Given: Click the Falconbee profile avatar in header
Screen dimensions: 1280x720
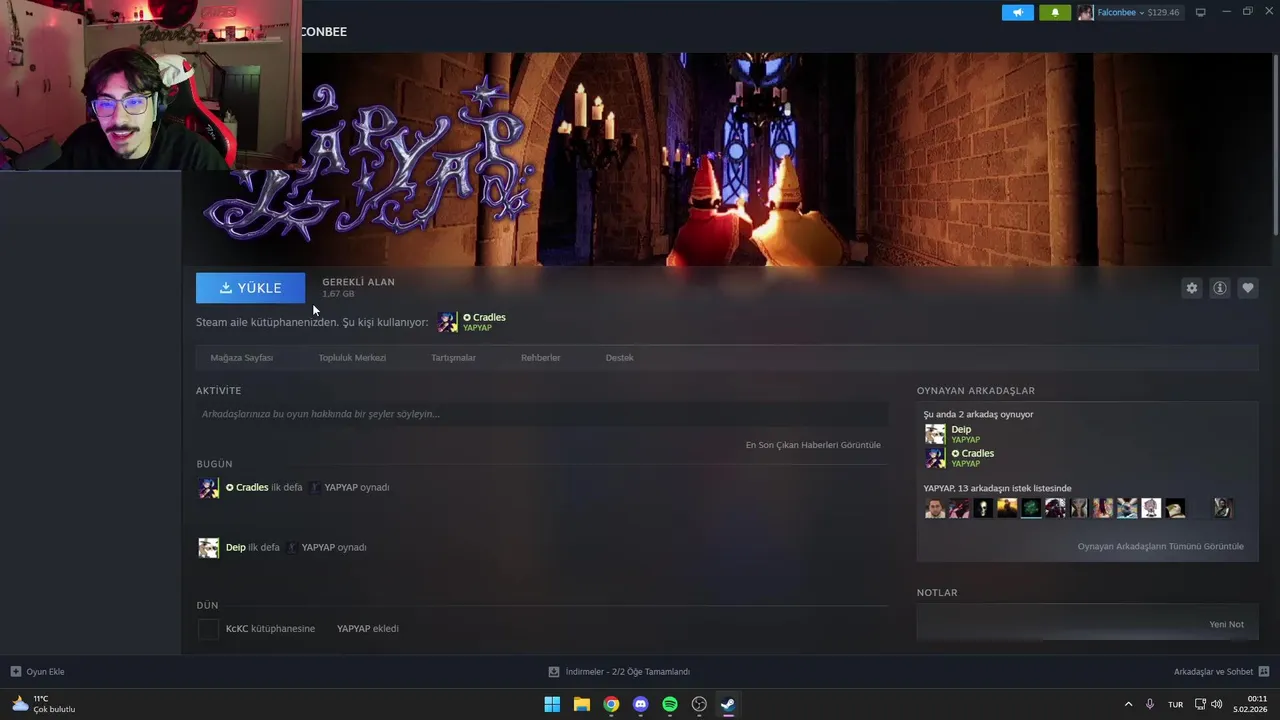Looking at the screenshot, I should 1085,13.
